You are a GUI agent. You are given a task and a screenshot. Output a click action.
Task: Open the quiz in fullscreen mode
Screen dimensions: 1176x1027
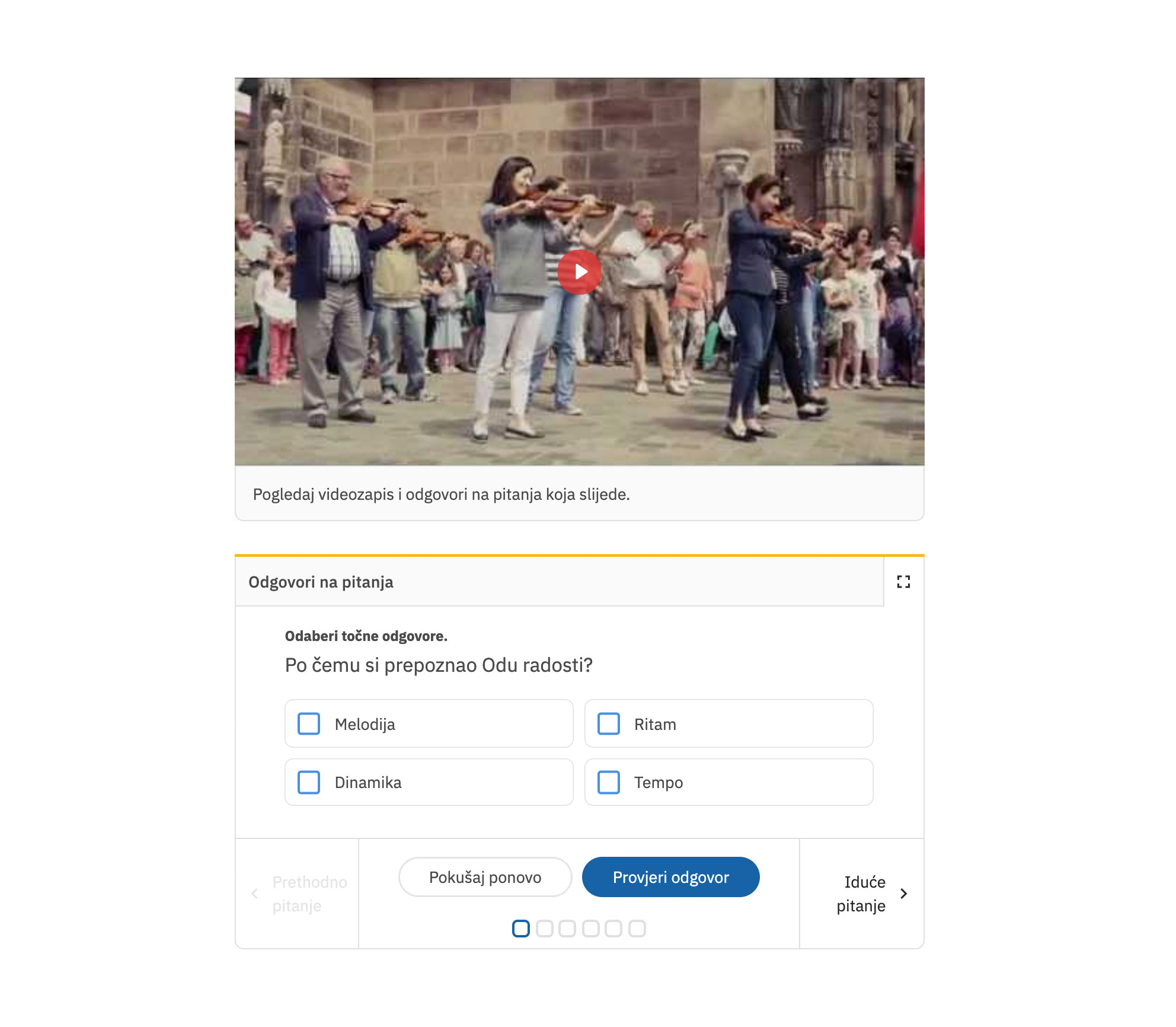pos(903,582)
